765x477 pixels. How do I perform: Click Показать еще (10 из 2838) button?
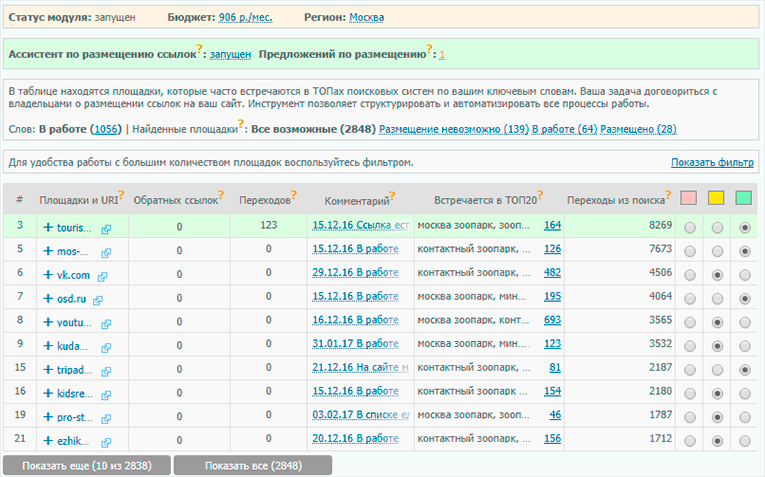click(x=87, y=466)
